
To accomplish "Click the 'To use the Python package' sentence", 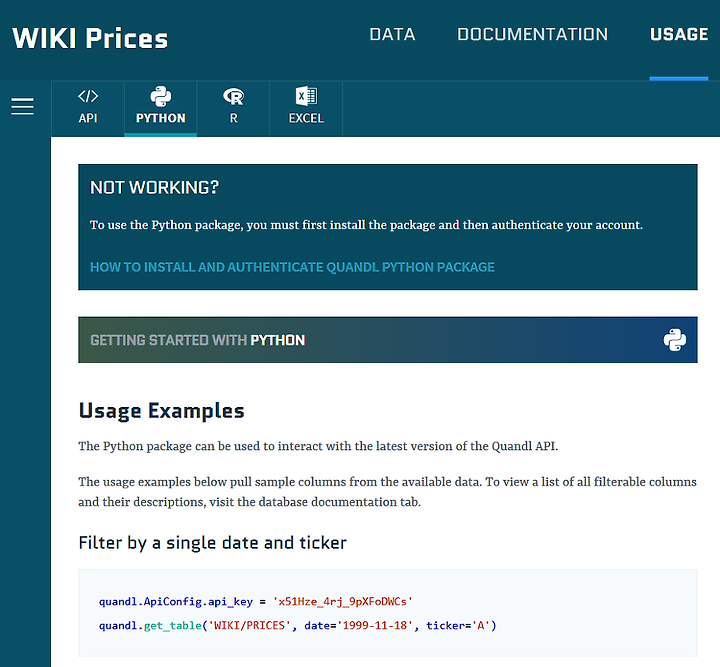I will click(x=366, y=225).
